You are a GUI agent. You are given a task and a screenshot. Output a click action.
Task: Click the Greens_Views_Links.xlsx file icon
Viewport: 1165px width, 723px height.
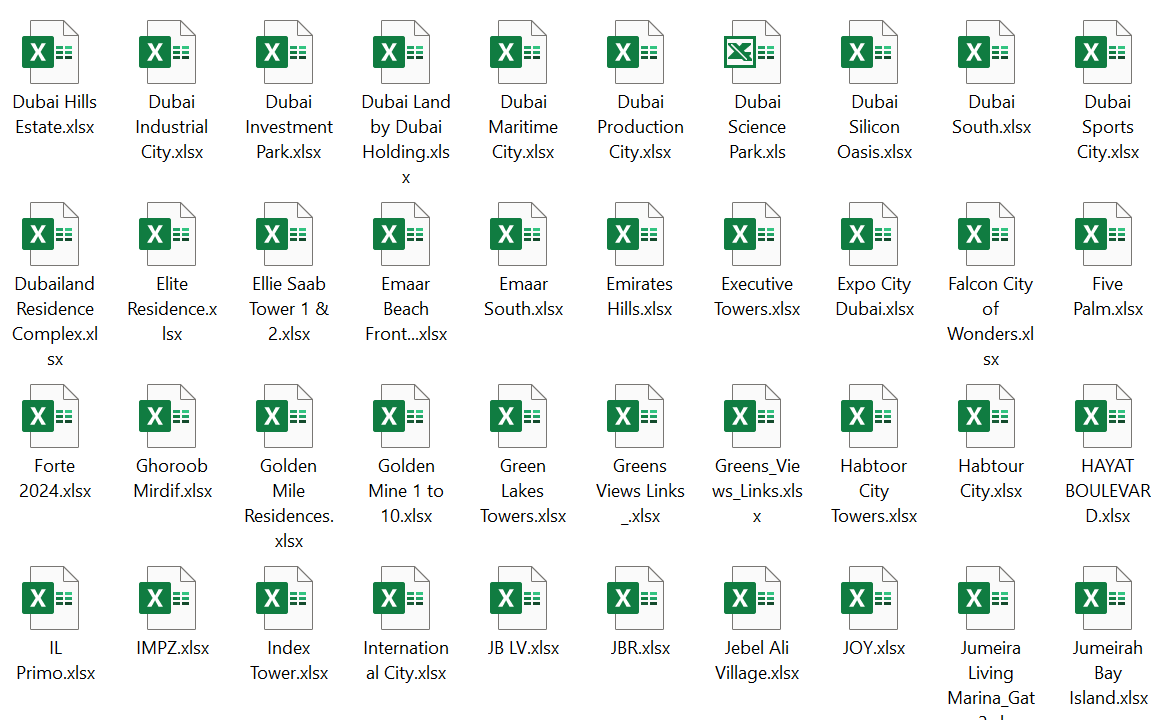click(754, 416)
